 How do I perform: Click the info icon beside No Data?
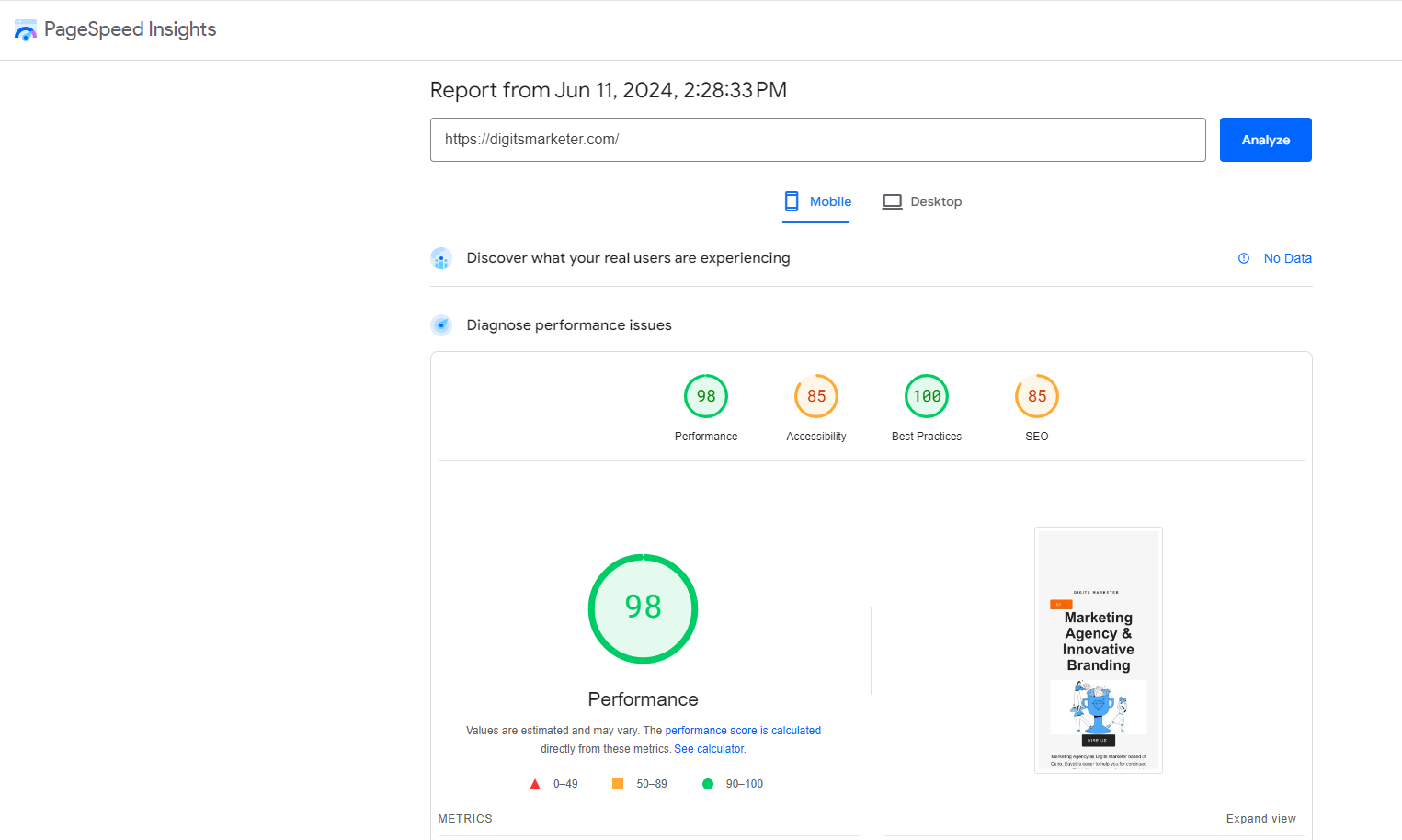pyautogui.click(x=1244, y=258)
